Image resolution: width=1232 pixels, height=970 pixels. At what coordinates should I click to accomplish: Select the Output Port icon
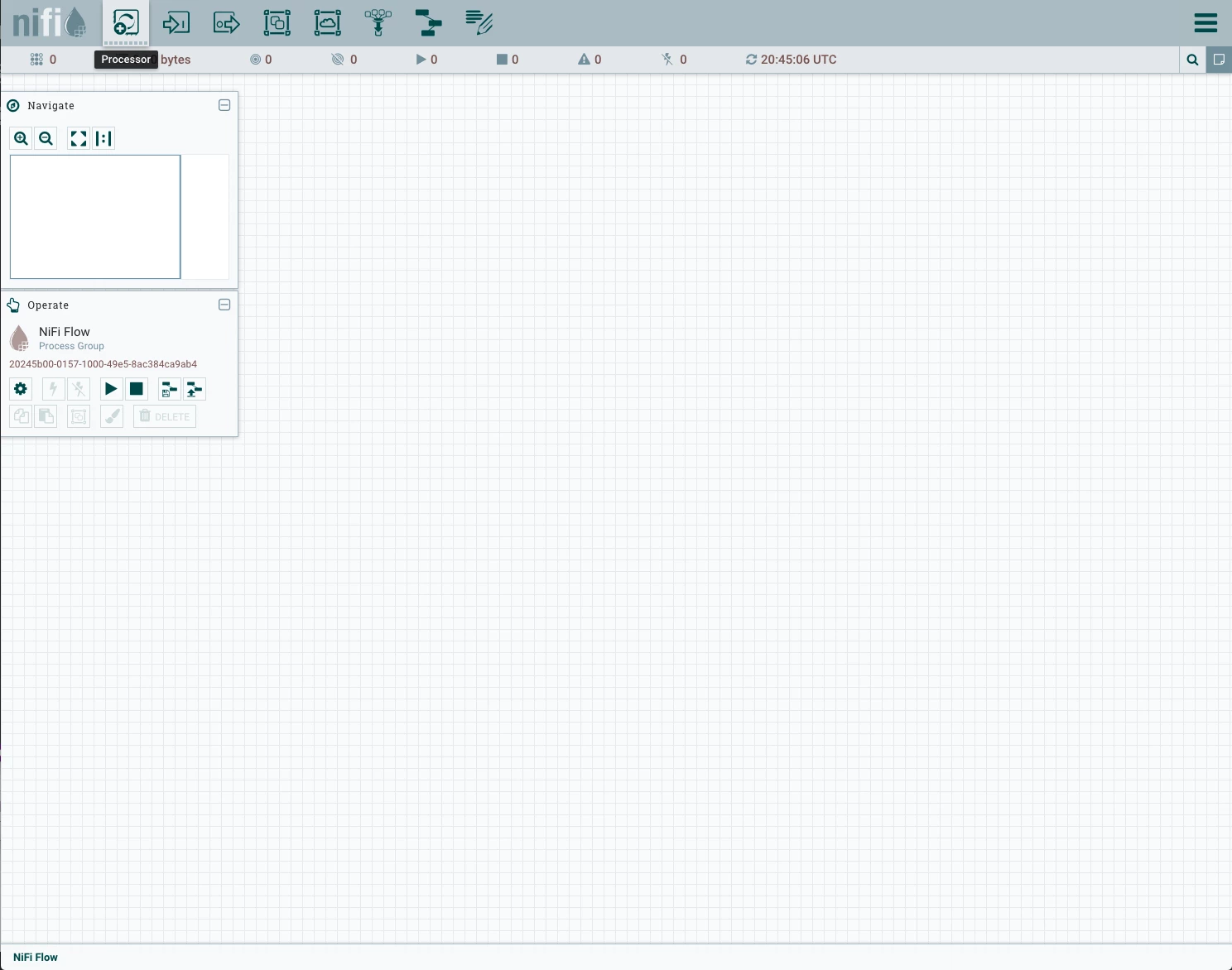tap(227, 22)
